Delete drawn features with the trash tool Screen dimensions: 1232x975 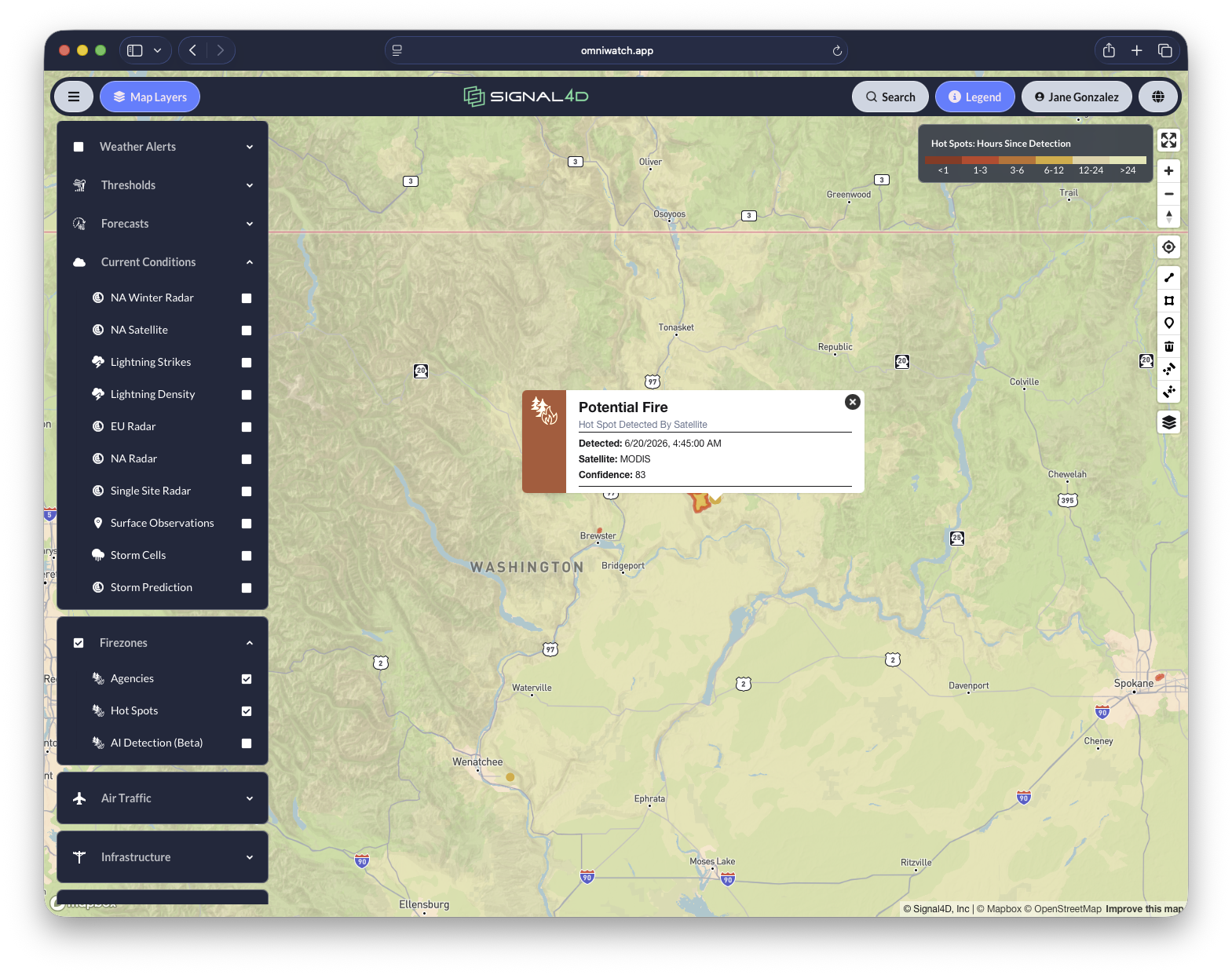[x=1169, y=346]
